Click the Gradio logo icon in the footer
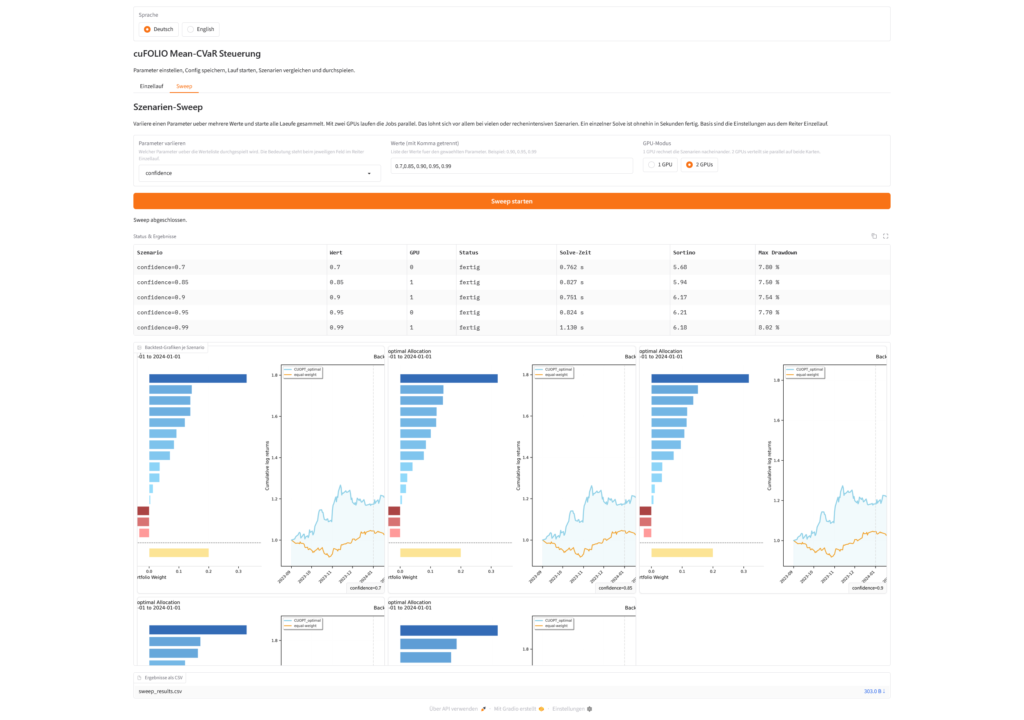The image size is (1024, 720). click(541, 709)
